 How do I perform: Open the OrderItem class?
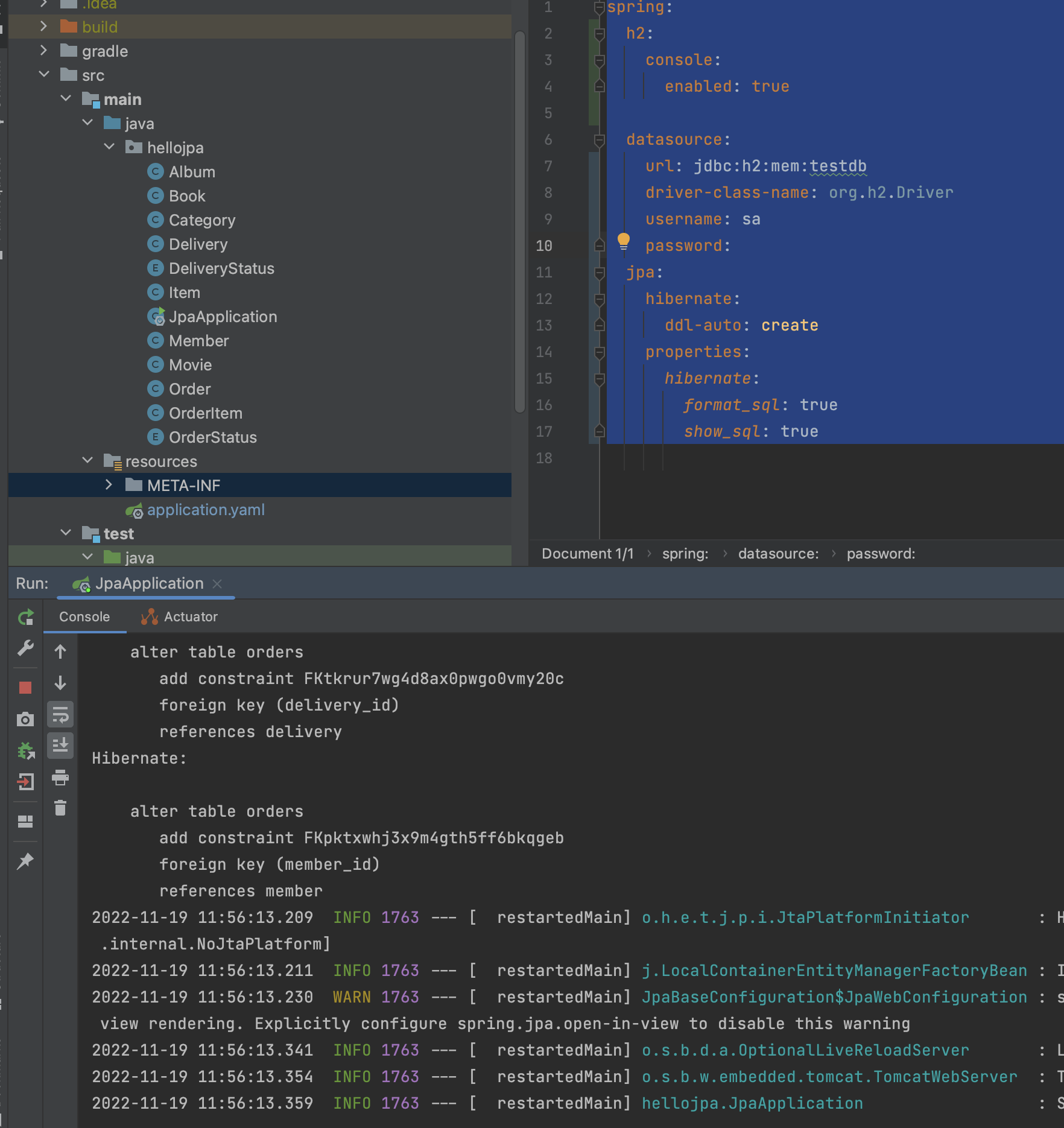[205, 413]
